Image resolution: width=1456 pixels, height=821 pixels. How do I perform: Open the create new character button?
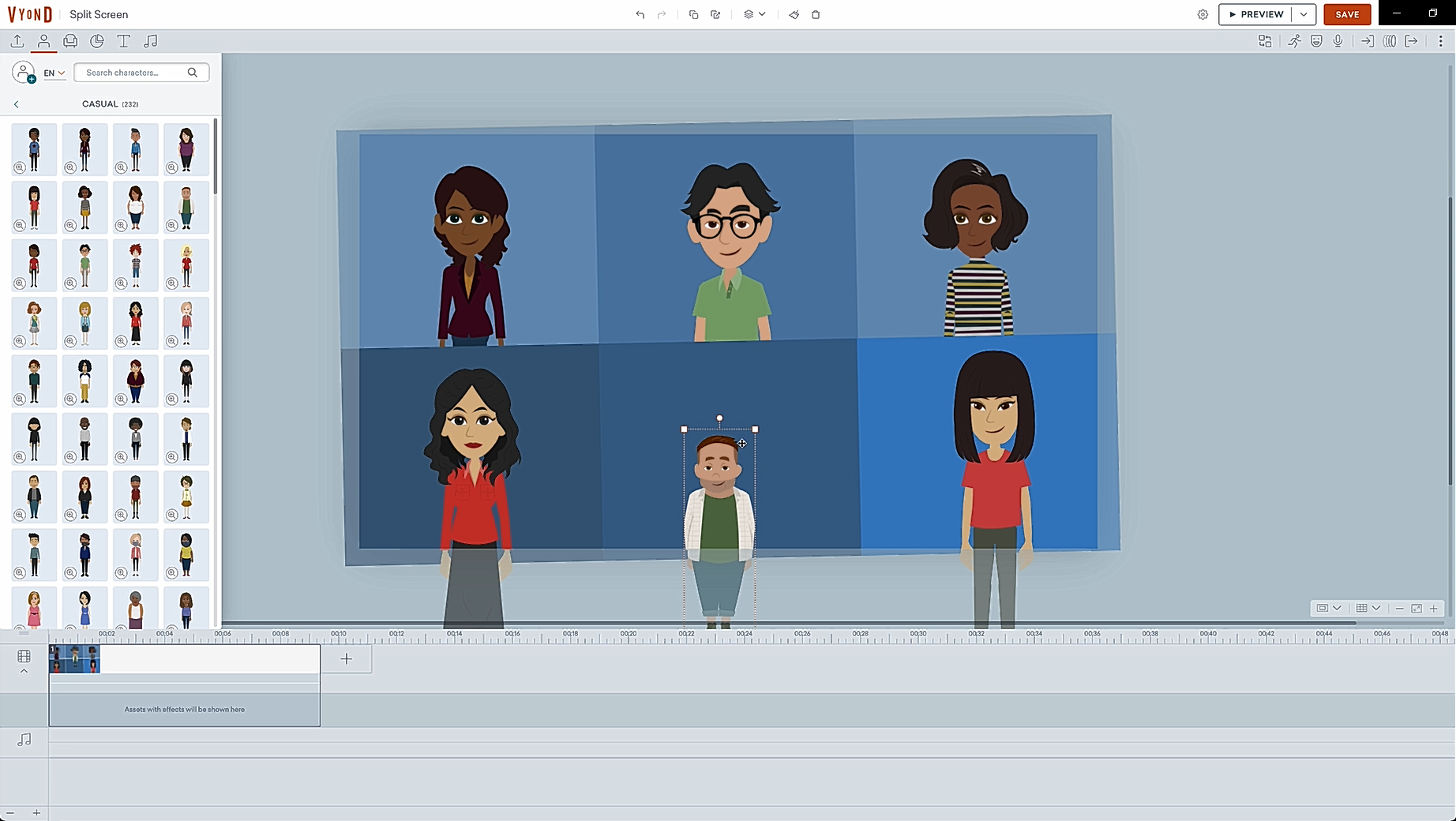pos(24,73)
